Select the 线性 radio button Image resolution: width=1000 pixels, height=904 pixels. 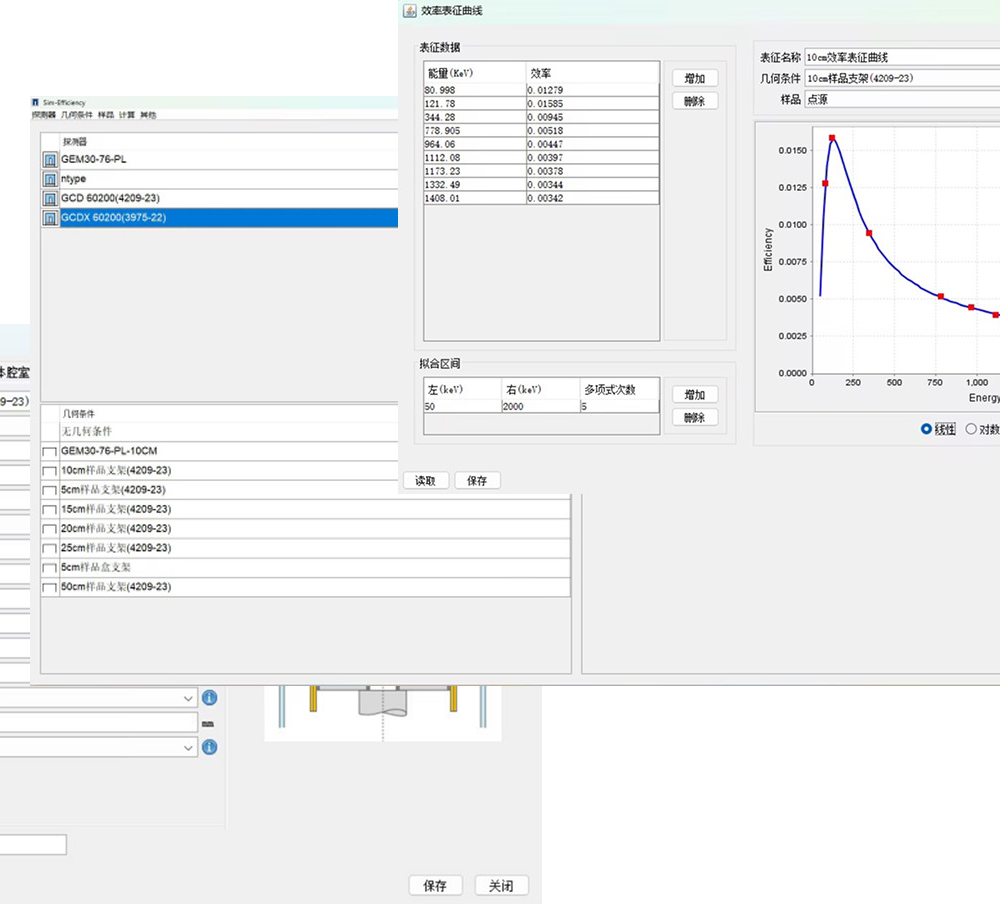[x=926, y=429]
